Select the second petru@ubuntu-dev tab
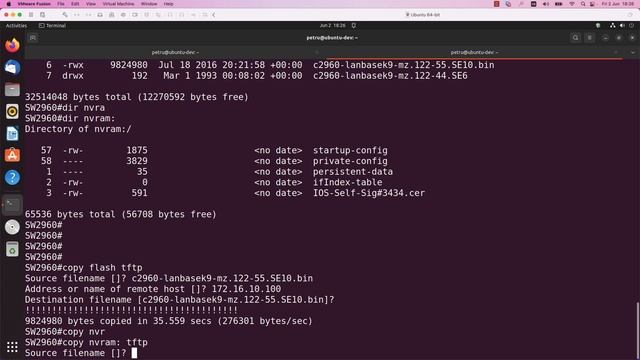The width and height of the screenshot is (640, 360). [474, 52]
